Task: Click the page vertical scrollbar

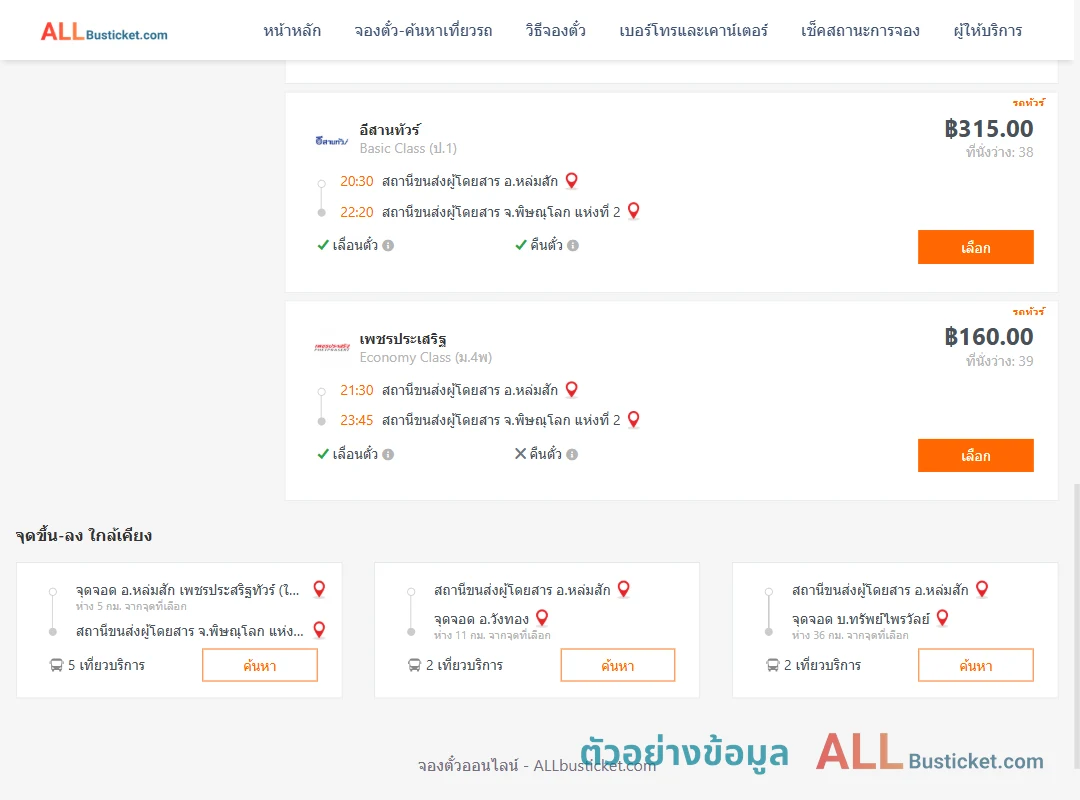Action: click(1076, 624)
